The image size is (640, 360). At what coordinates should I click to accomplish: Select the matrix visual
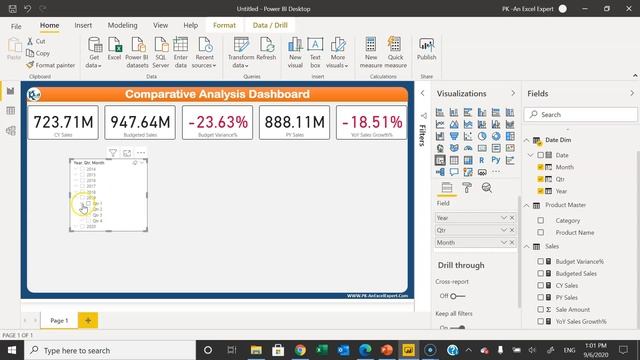coord(468,160)
